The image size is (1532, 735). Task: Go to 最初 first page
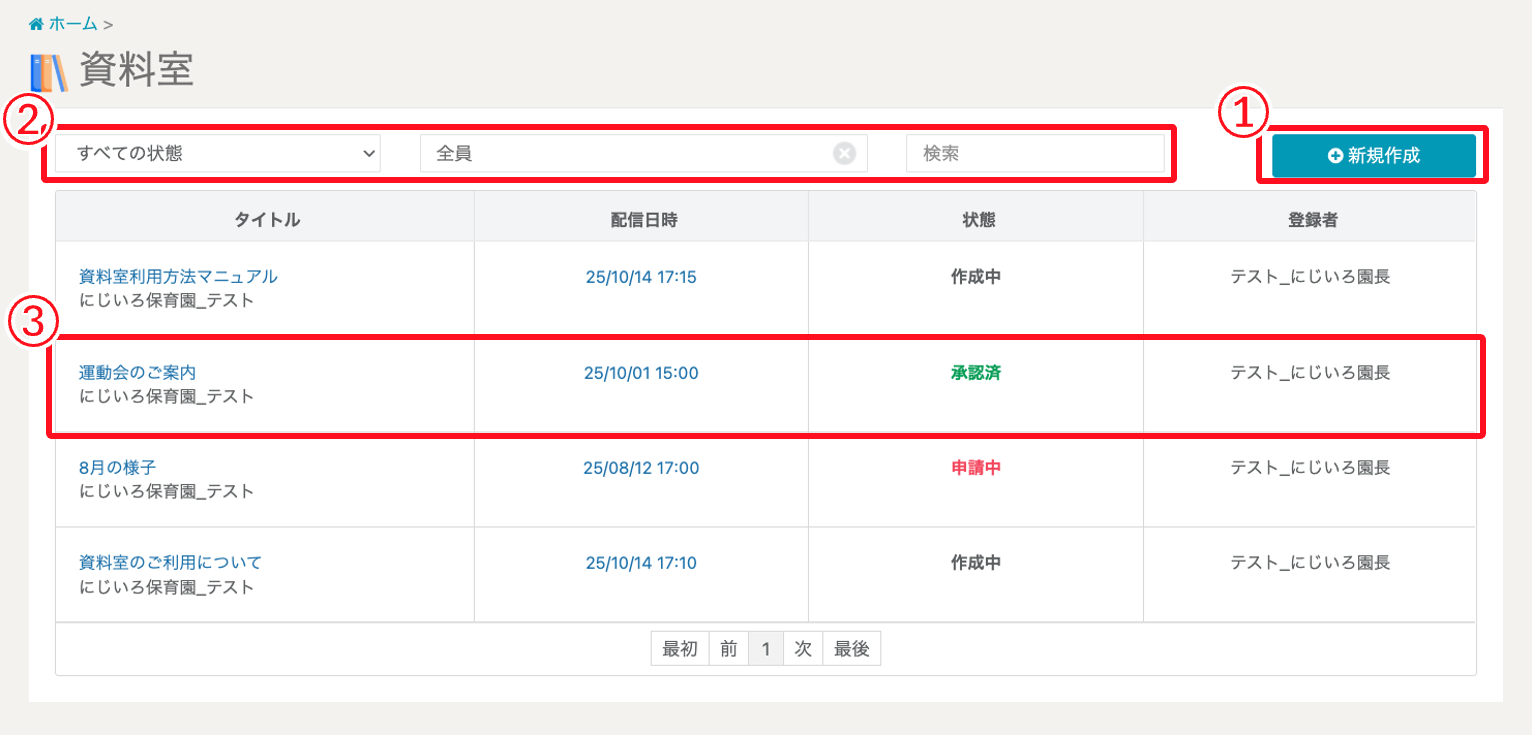coord(680,649)
